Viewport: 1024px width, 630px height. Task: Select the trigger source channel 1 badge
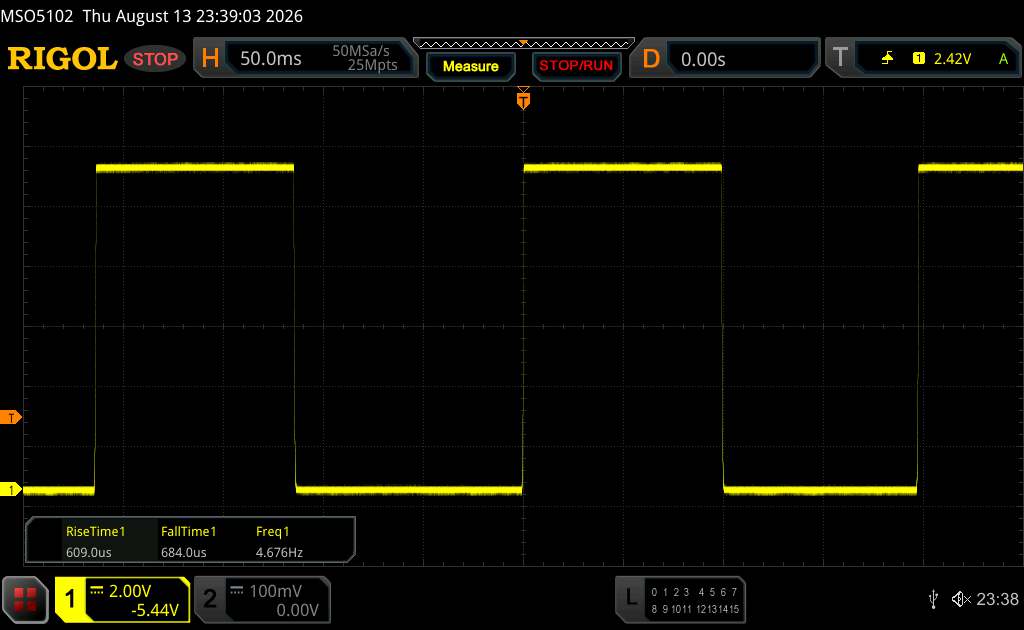(x=918, y=59)
